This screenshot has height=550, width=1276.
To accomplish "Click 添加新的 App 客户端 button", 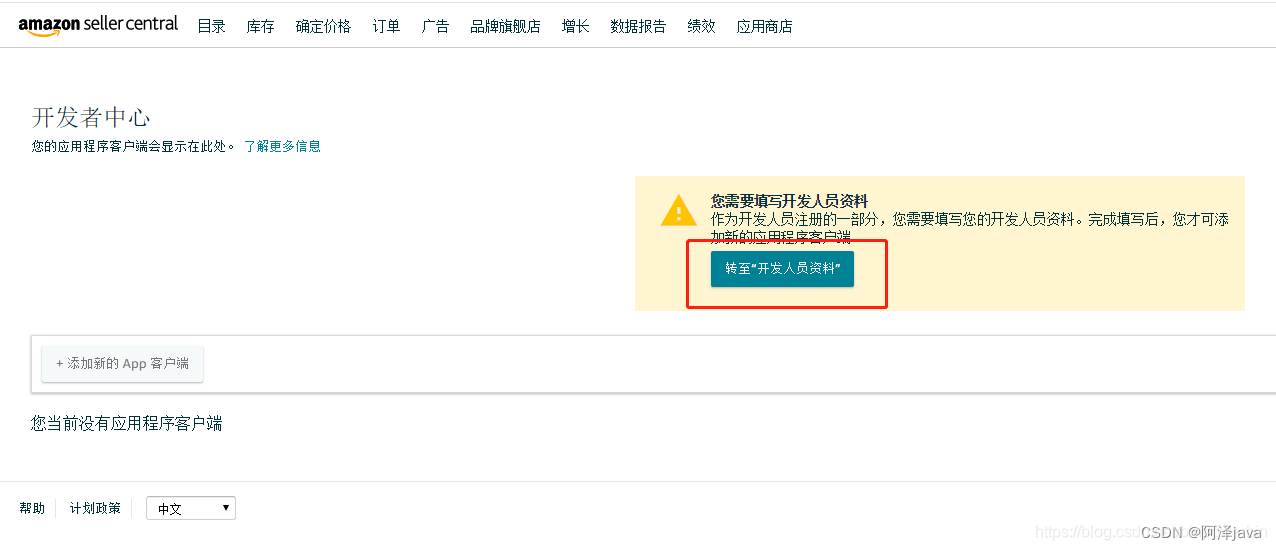I will (x=122, y=364).
